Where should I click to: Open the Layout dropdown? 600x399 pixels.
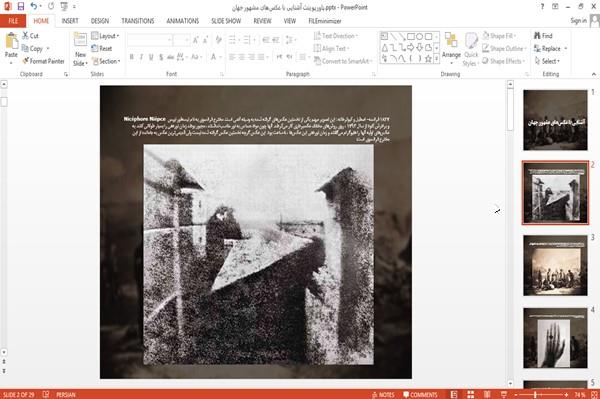tap(105, 36)
